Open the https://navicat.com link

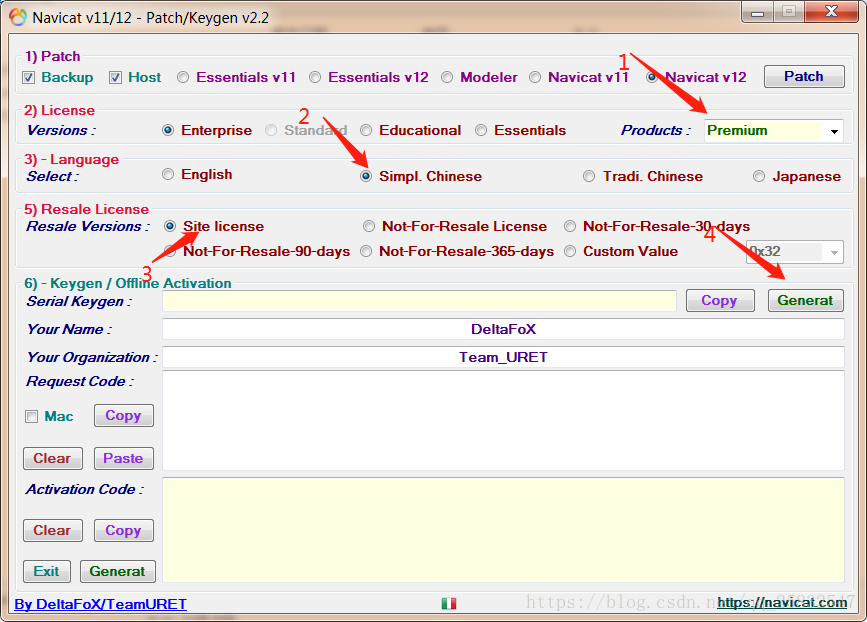[782, 603]
